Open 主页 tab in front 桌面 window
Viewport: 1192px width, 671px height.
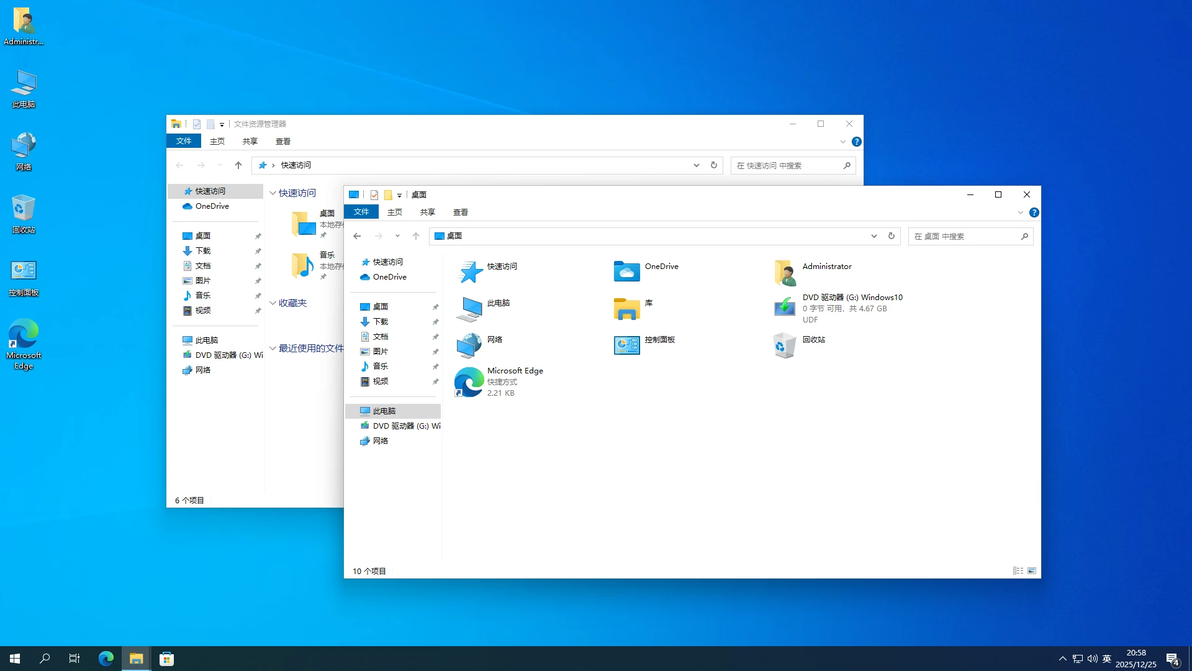[395, 213]
